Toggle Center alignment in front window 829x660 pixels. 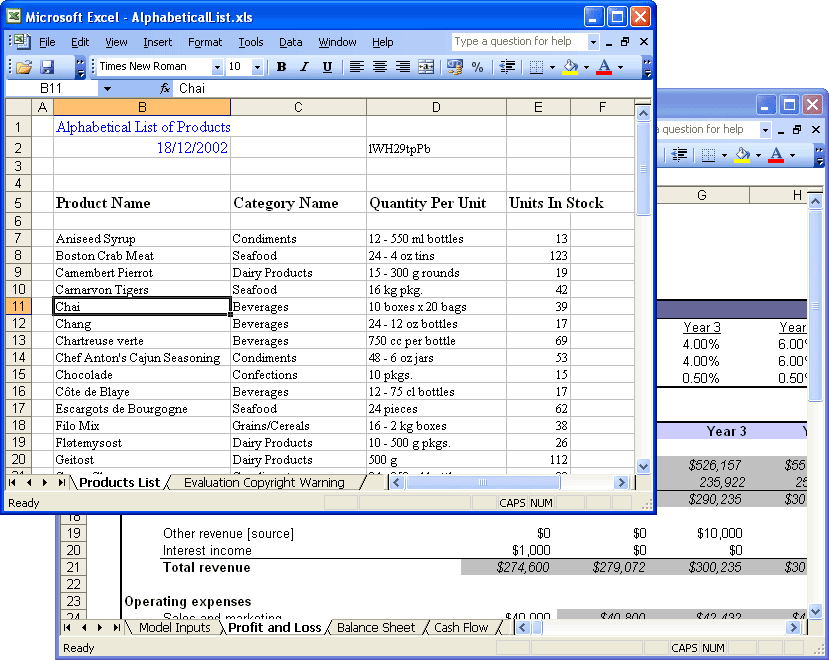pos(380,67)
